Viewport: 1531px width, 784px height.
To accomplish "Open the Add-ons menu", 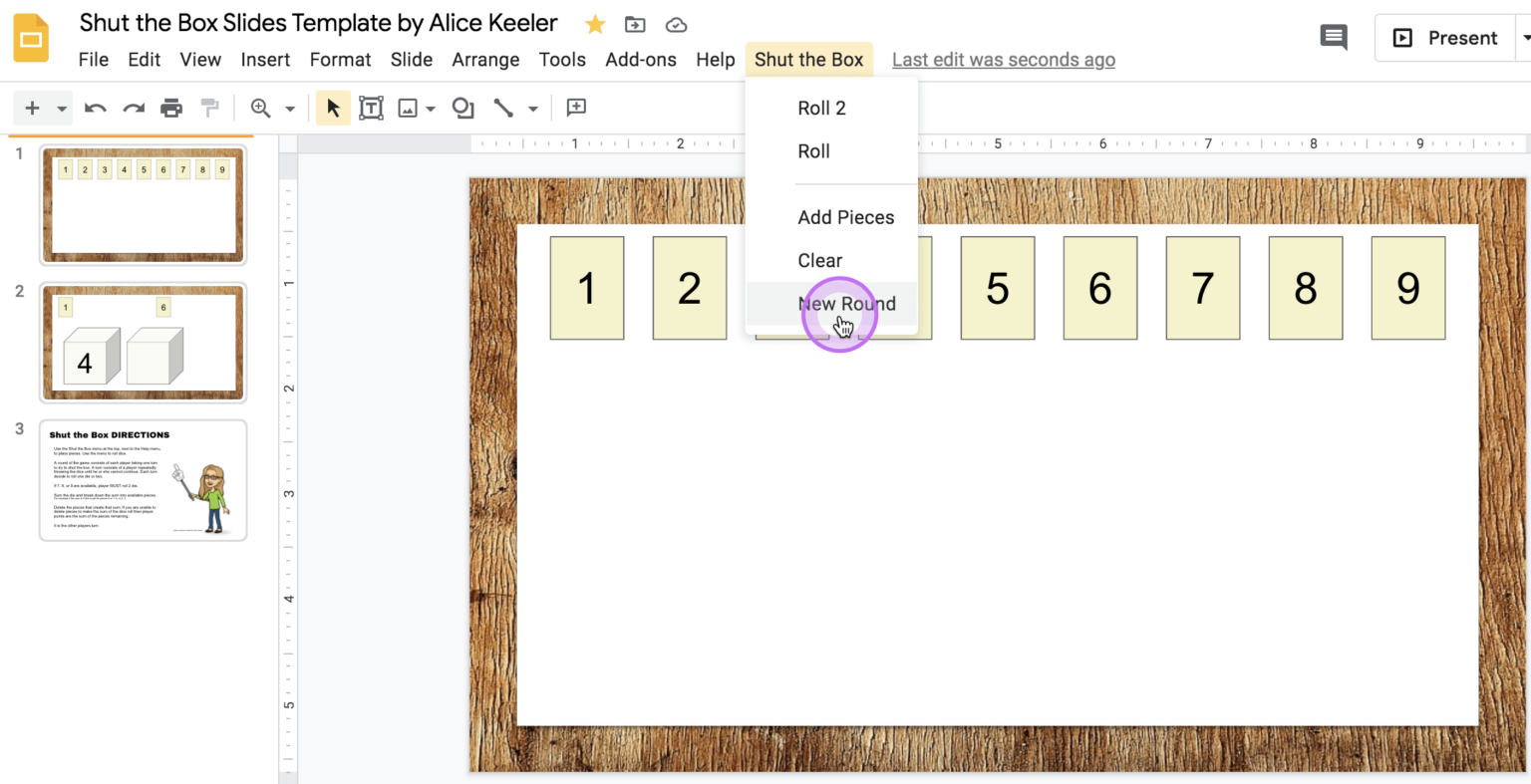I will tap(641, 59).
